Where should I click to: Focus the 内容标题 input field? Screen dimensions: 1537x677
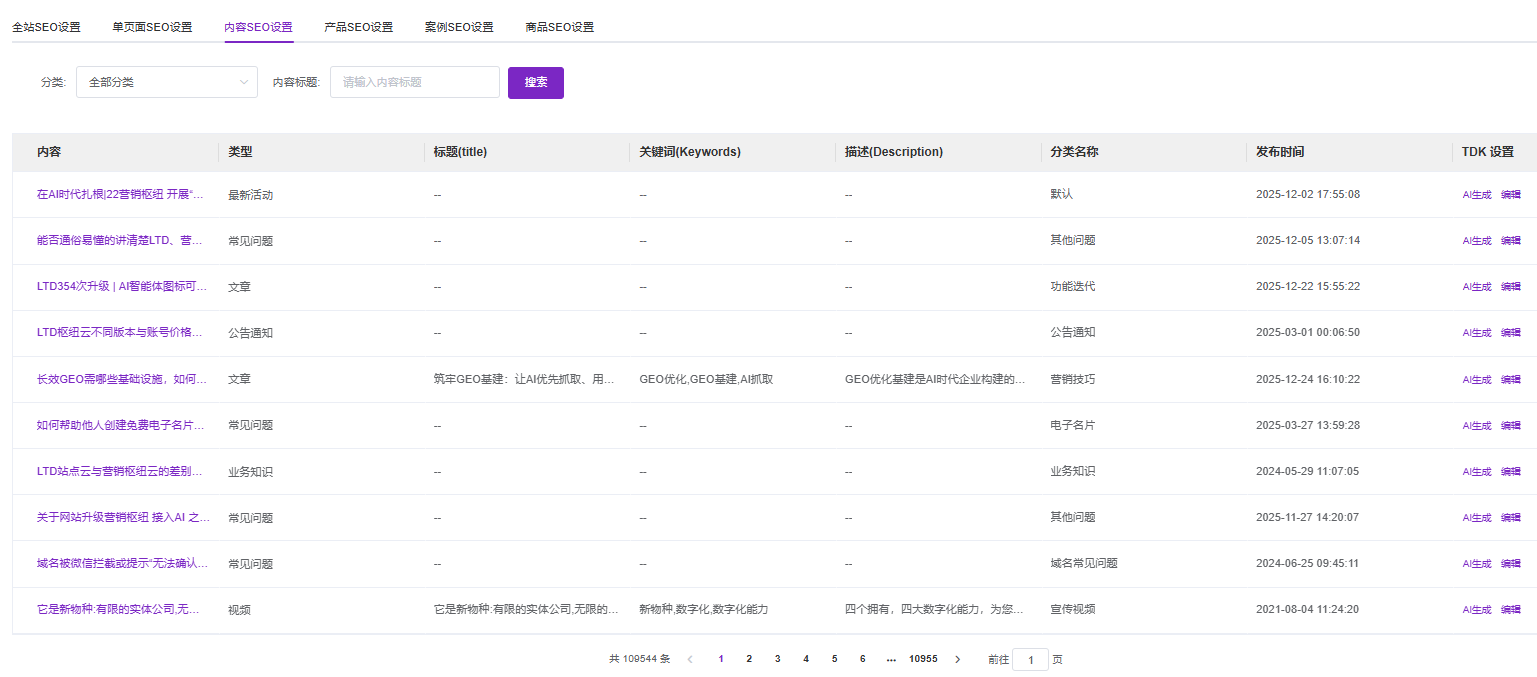pyautogui.click(x=414, y=82)
